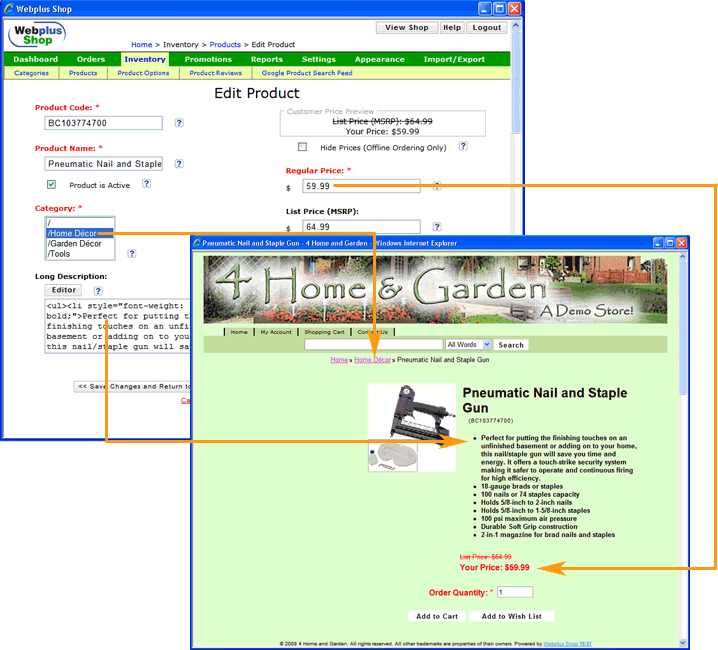Screen dimensions: 718x650
Task: Open Categories submenu item
Action: pyautogui.click(x=31, y=73)
